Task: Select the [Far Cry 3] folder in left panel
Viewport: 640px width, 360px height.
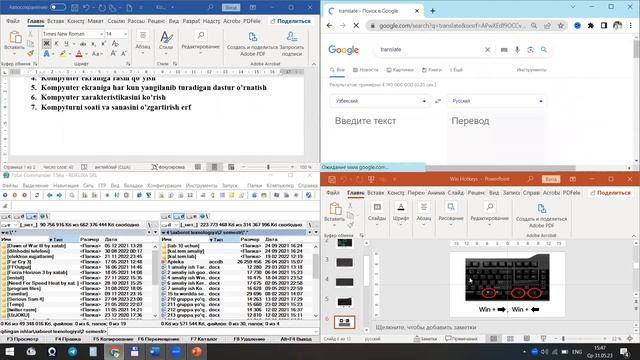Action: coord(20,262)
